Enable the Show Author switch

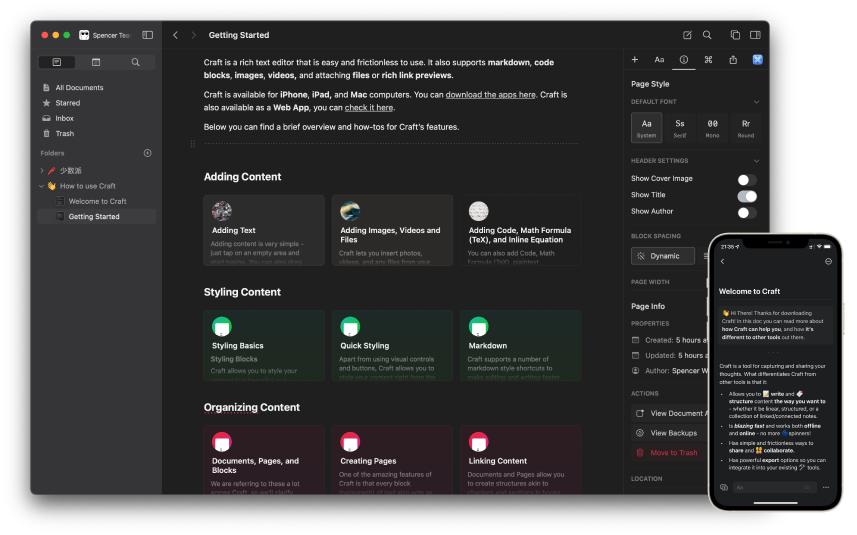pyautogui.click(x=747, y=213)
